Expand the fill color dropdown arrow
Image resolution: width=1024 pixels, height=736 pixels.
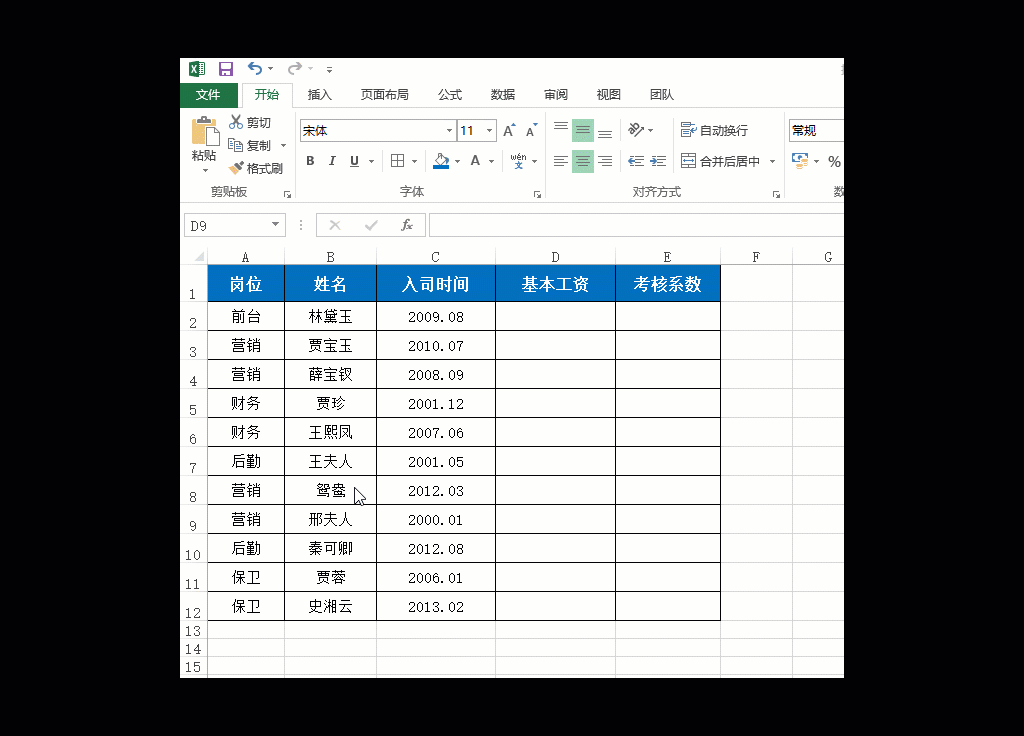[457, 161]
